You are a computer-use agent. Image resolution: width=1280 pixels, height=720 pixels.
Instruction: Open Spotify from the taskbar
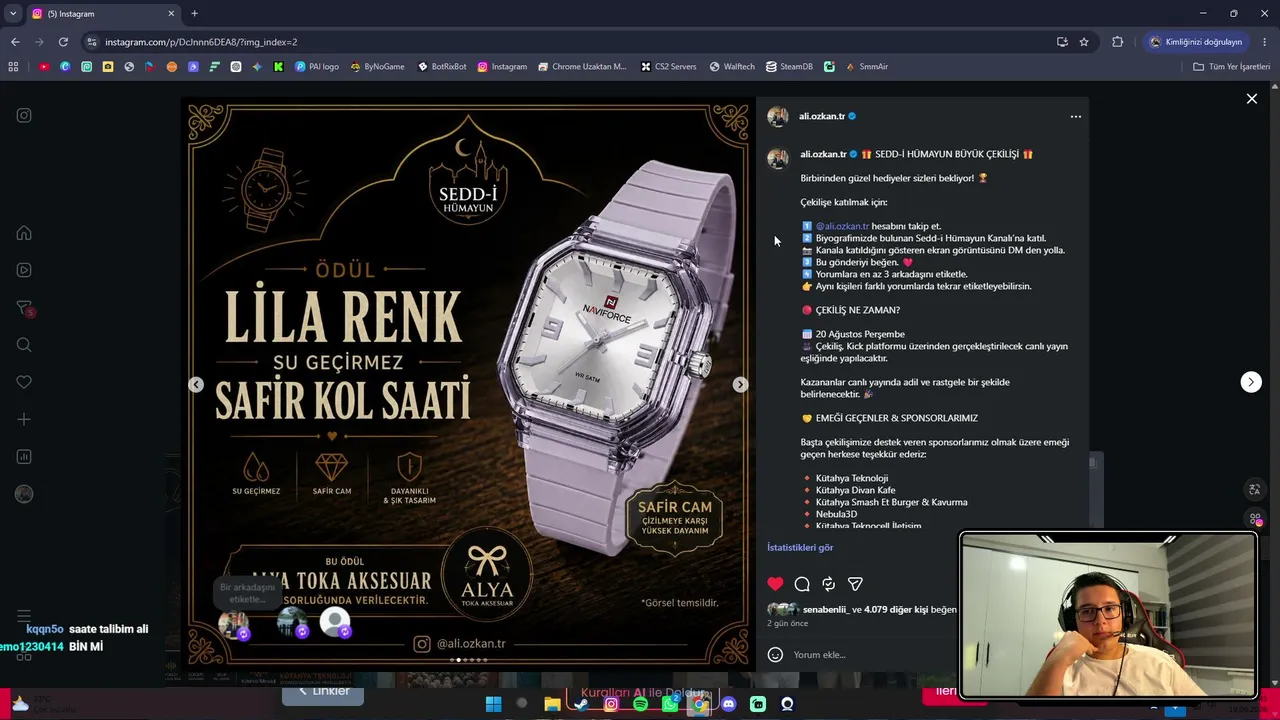point(640,704)
